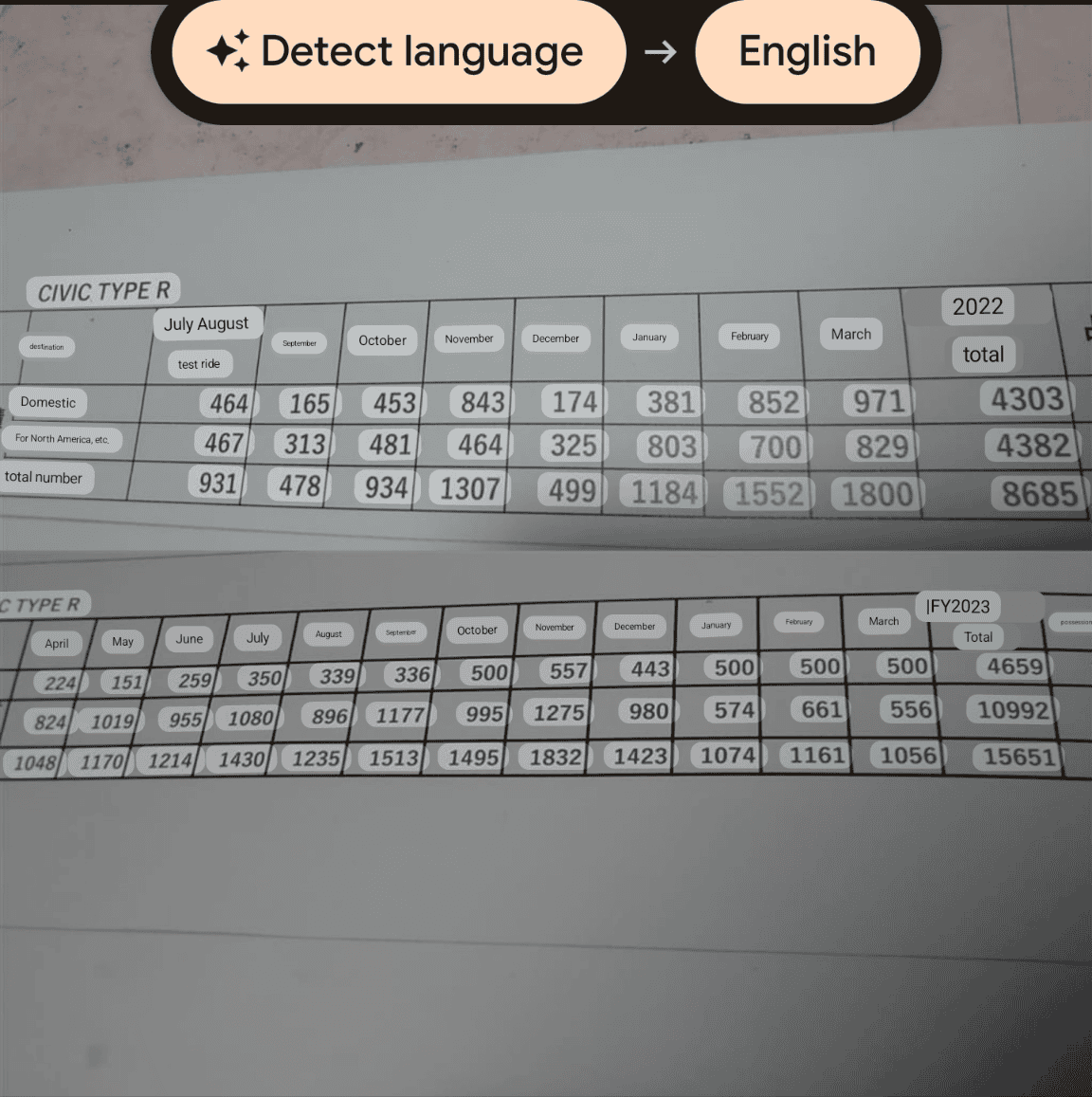This screenshot has width=1092, height=1097.
Task: Select the FY2023 total 10992
Action: (1012, 710)
